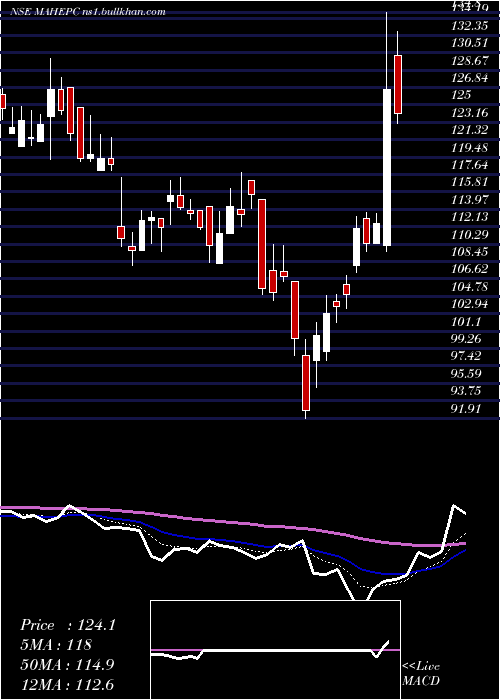Screen dimensions: 500x700
Task: Click the 12MA : 112.6 readout
Action: [67, 684]
